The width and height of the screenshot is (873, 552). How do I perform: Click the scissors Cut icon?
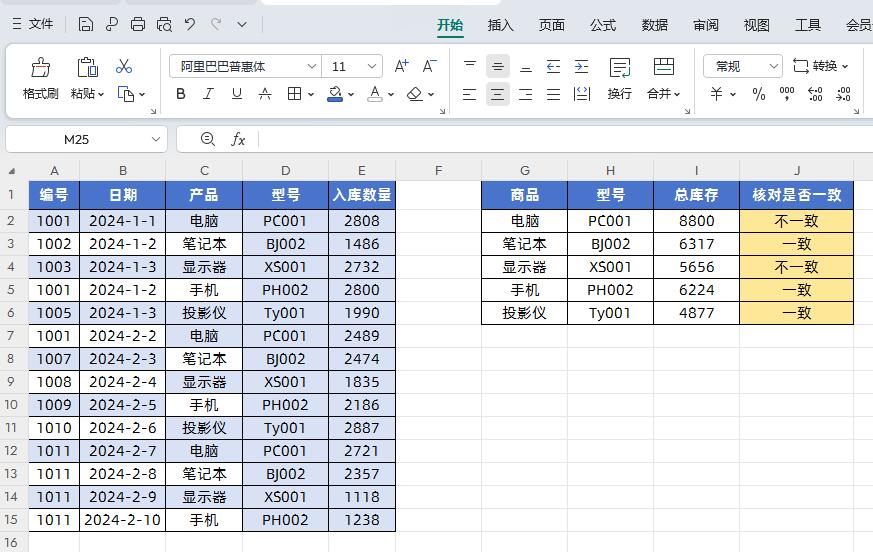[x=124, y=66]
